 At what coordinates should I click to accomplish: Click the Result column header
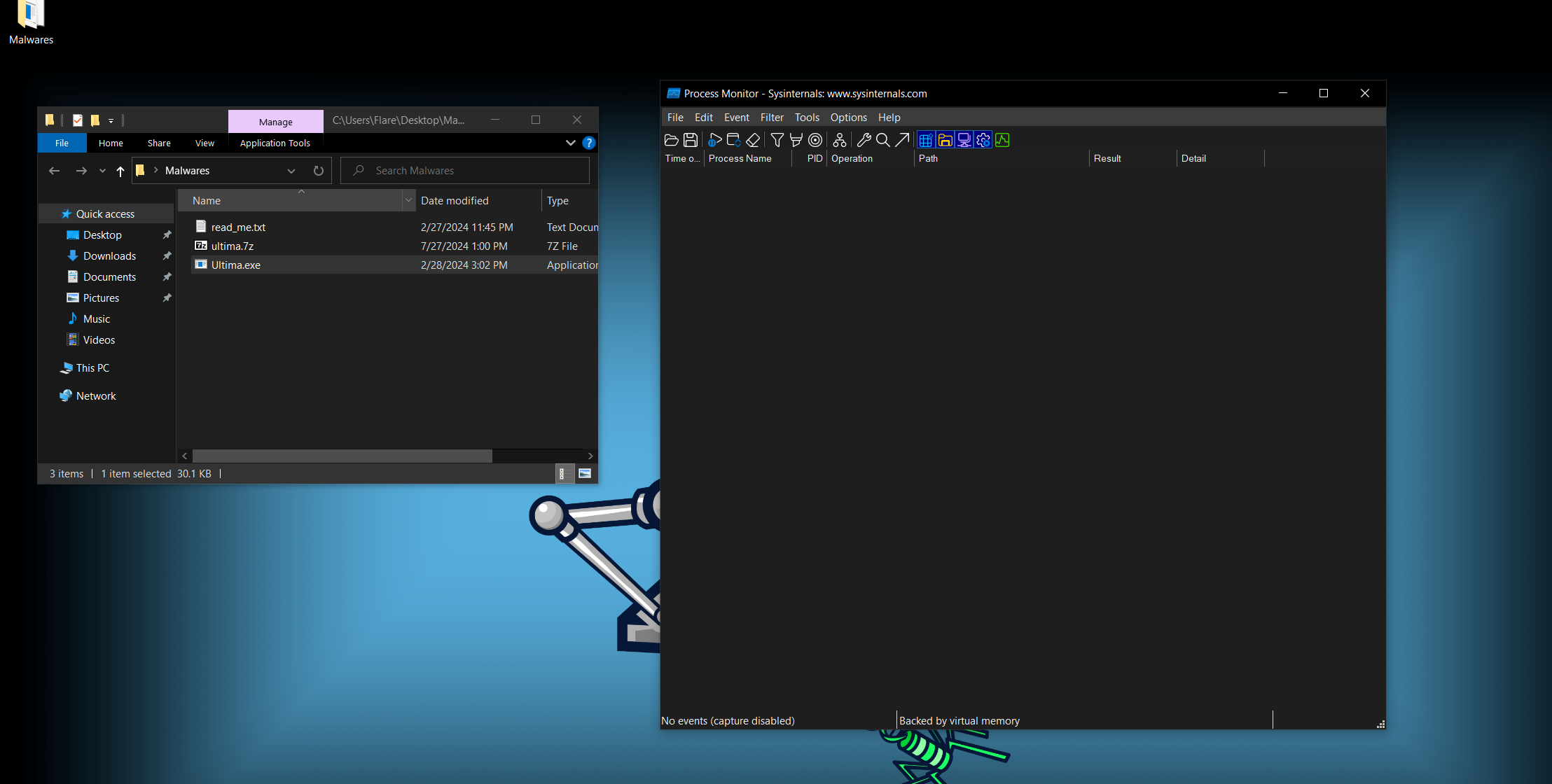click(x=1133, y=159)
